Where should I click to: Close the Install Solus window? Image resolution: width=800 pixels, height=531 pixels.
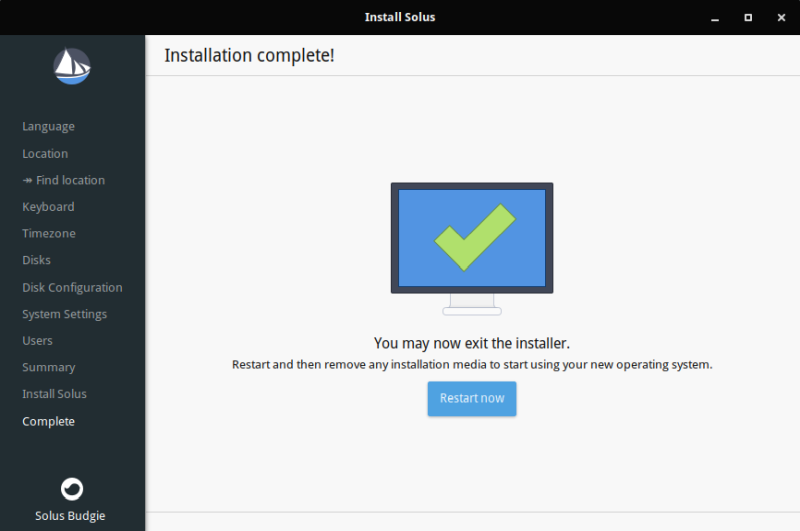(x=781, y=17)
